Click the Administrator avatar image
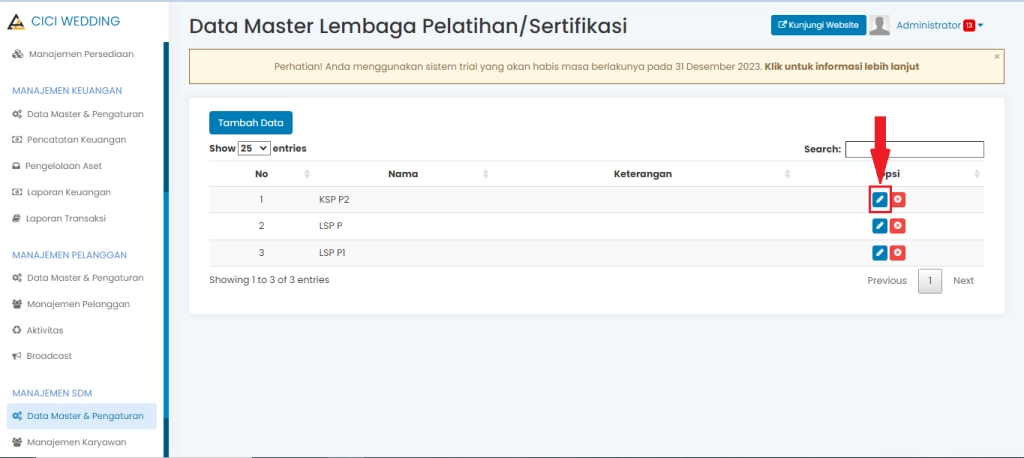The image size is (1024, 458). coord(880,25)
